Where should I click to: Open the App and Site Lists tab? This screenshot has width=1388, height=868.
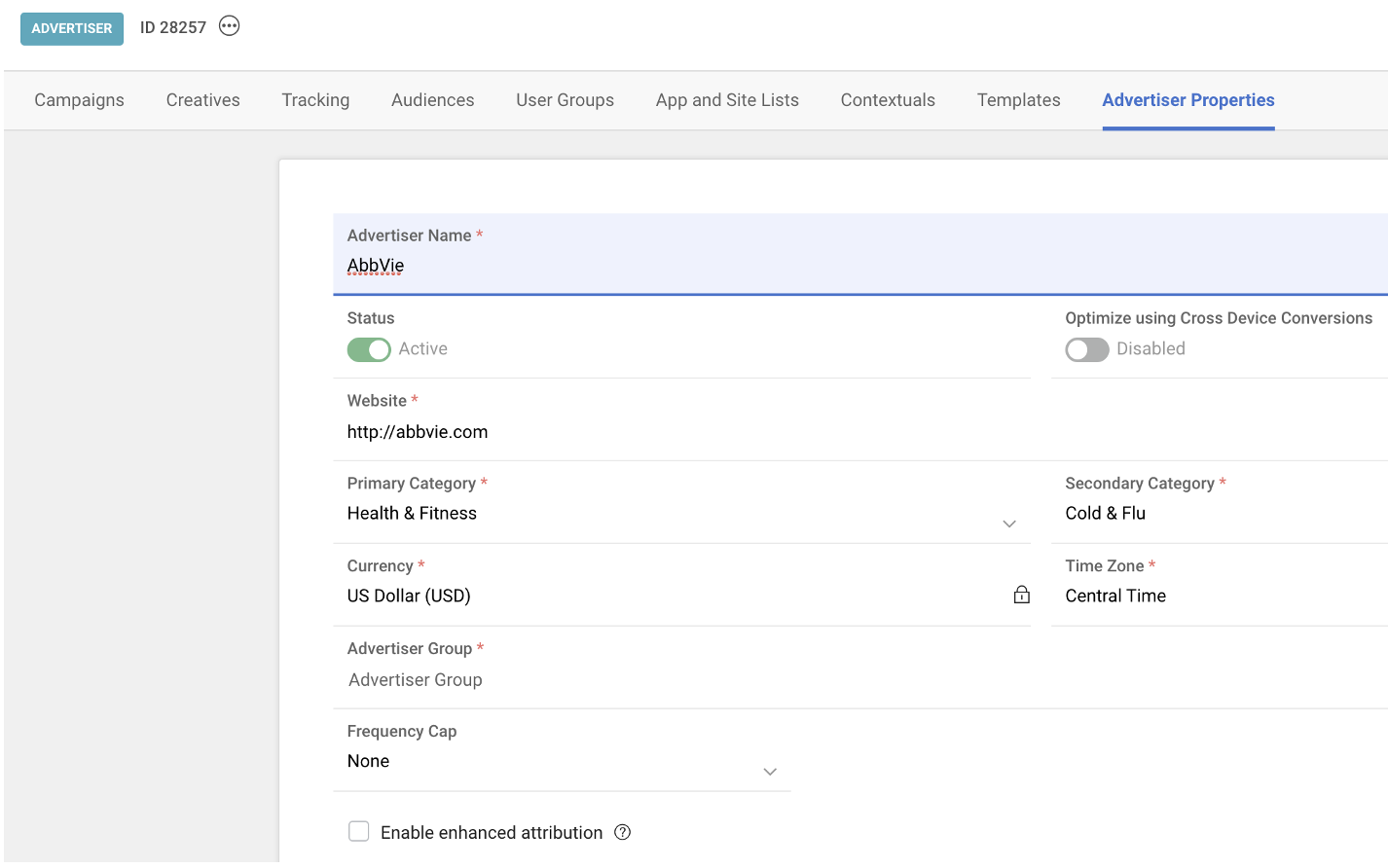click(x=727, y=100)
